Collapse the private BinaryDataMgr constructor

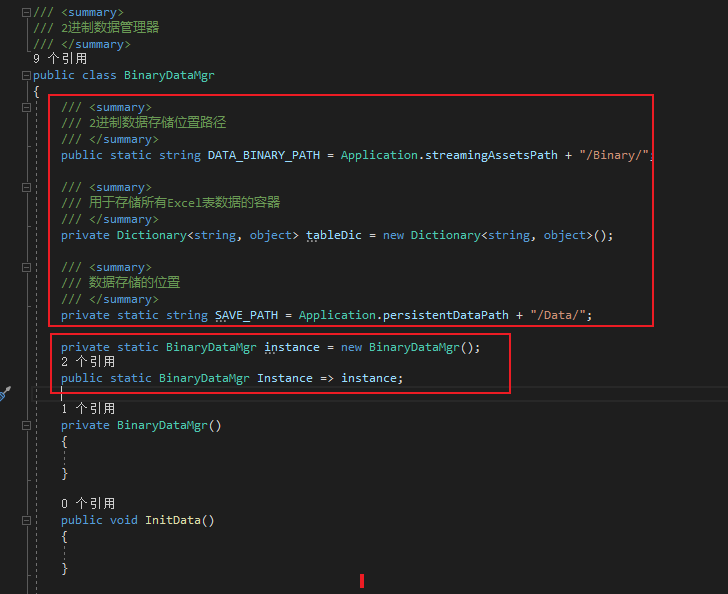click(x=25, y=425)
